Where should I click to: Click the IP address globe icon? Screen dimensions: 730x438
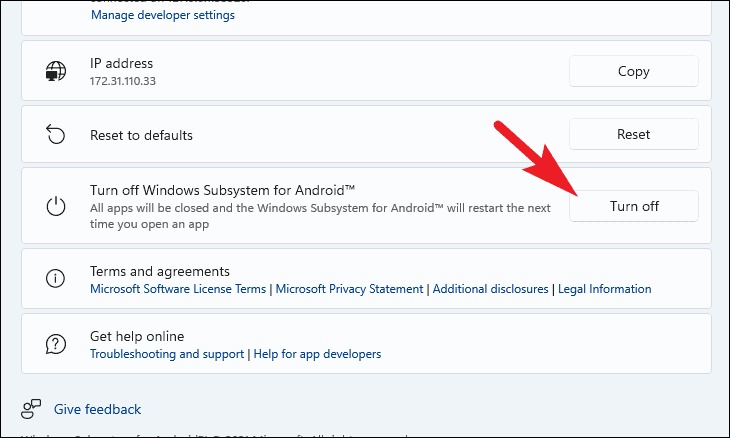point(56,71)
